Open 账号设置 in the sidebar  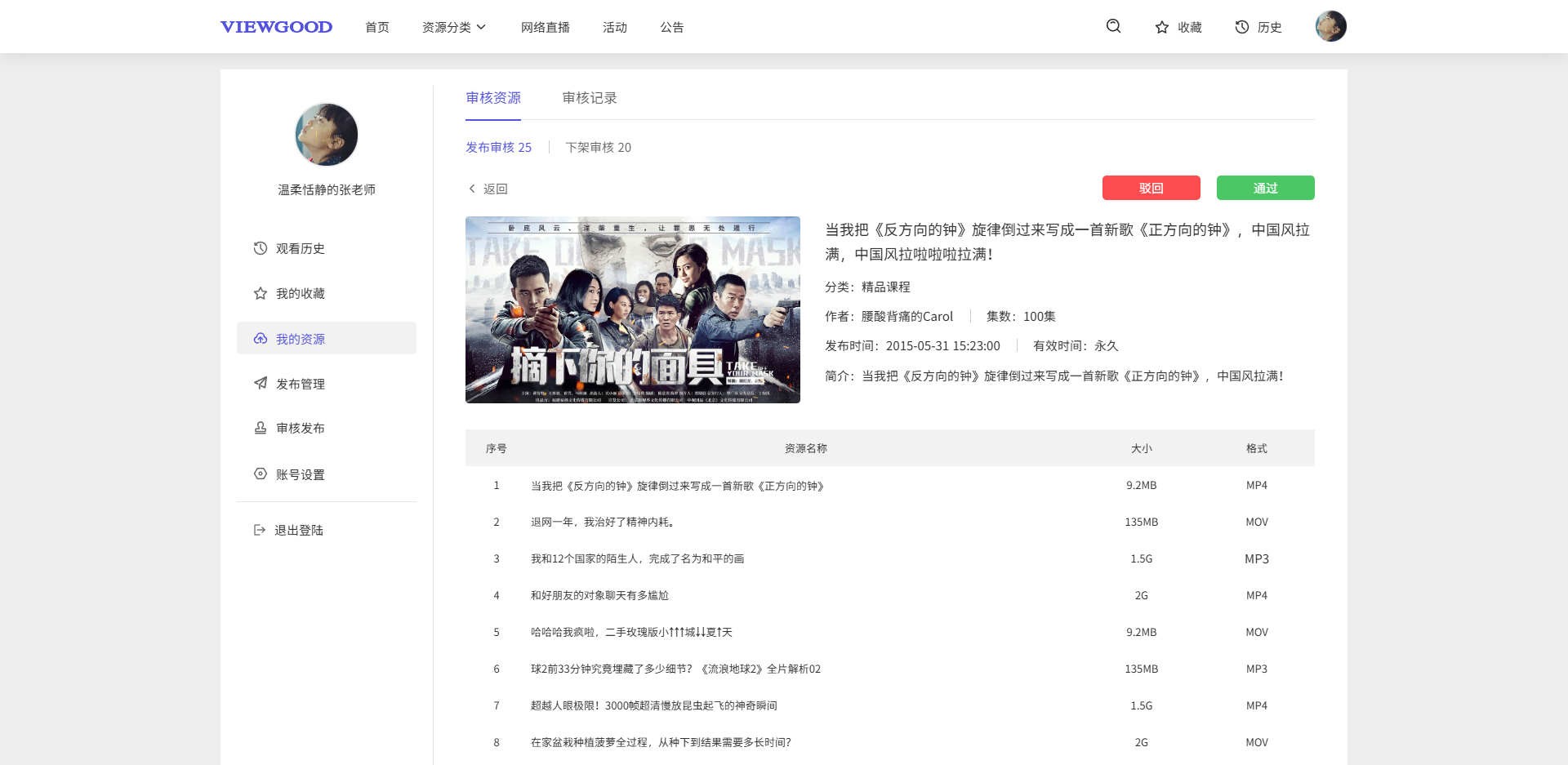pyautogui.click(x=301, y=474)
